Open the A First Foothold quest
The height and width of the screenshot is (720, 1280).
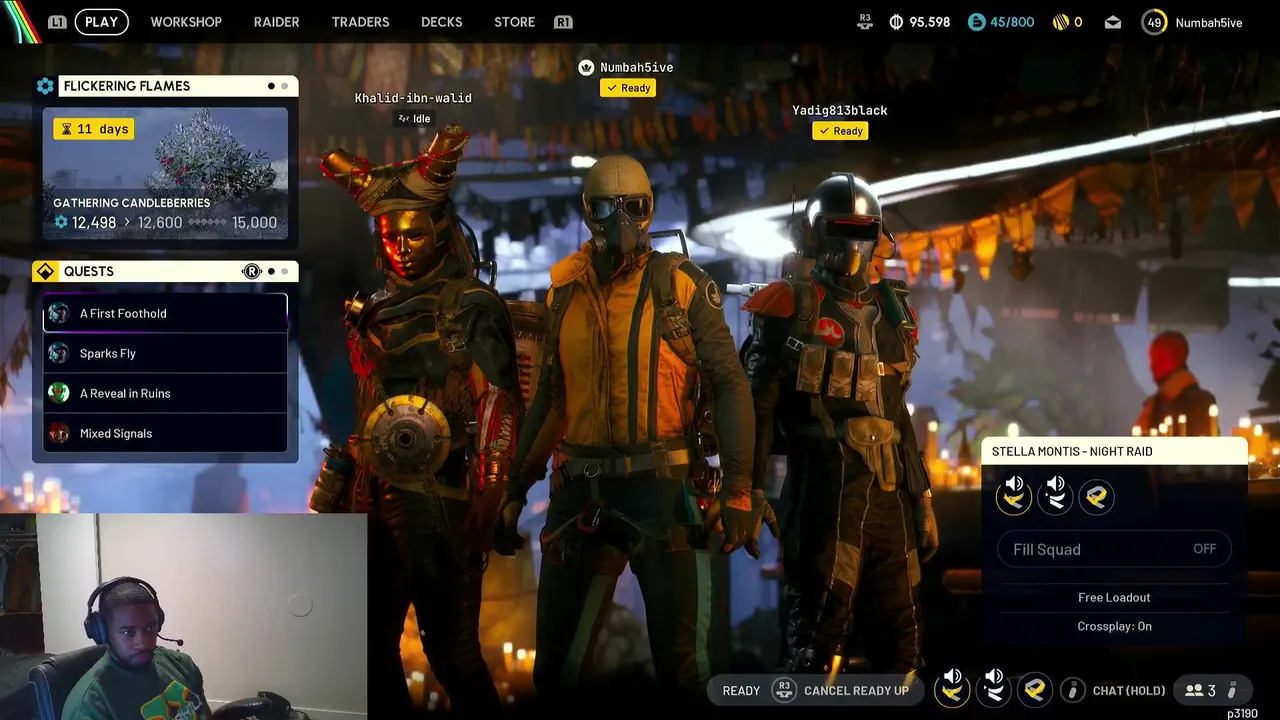coord(165,313)
